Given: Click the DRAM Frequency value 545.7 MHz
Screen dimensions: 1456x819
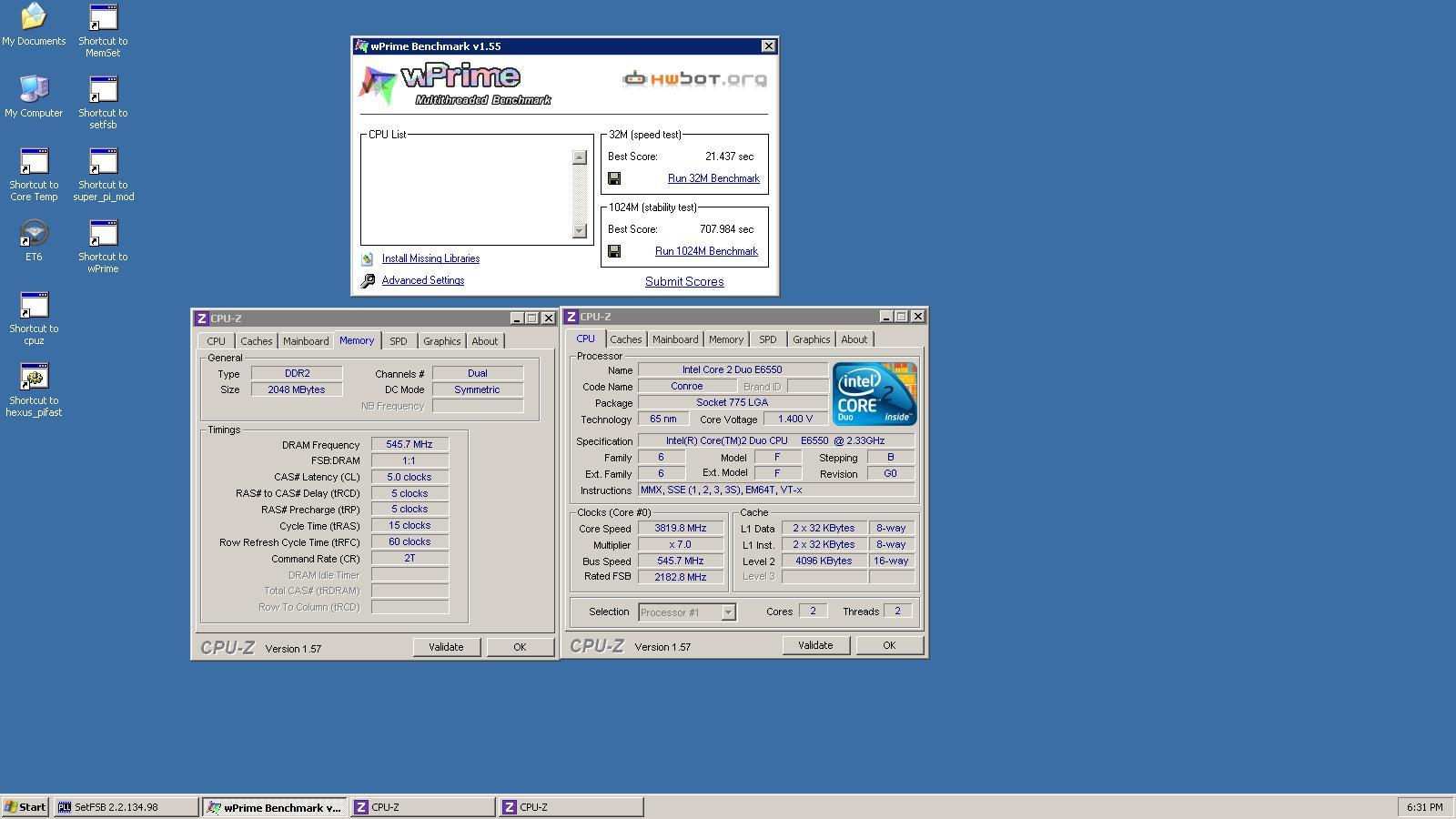Looking at the screenshot, I should (x=409, y=444).
